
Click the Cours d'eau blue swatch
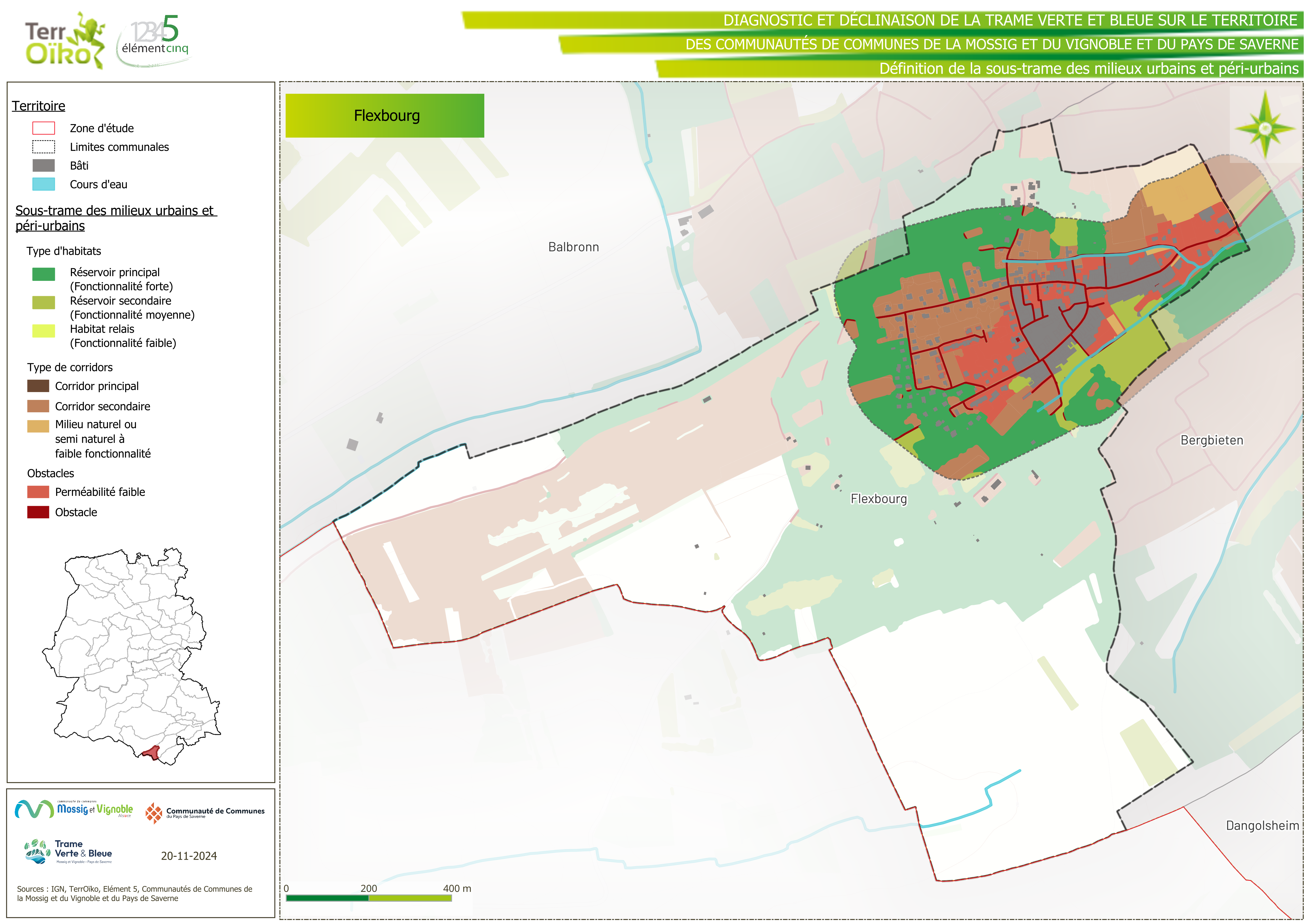pyautogui.click(x=43, y=184)
